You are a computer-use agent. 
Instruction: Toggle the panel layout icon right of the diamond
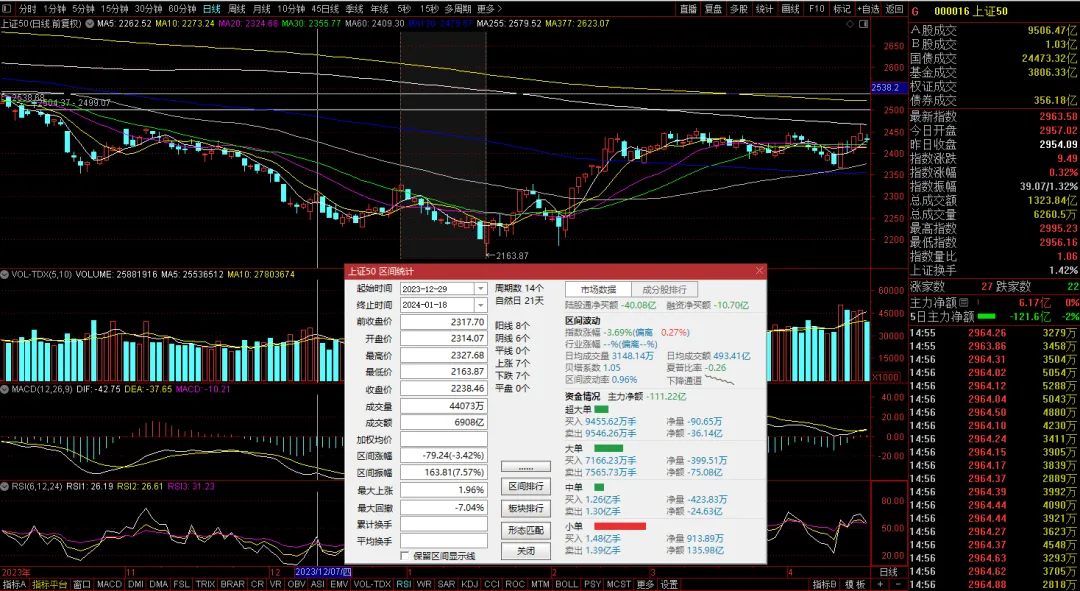[x=864, y=23]
